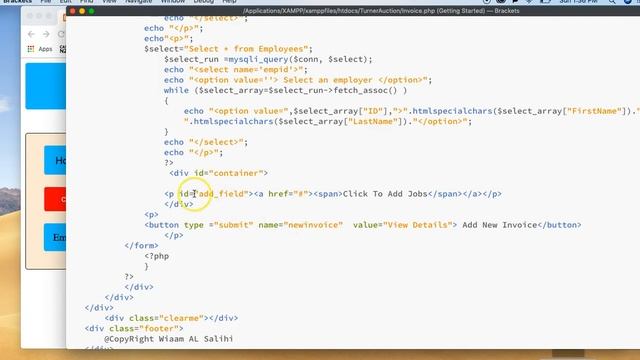
Task: Open the Navigate menu
Action: [139, 2]
